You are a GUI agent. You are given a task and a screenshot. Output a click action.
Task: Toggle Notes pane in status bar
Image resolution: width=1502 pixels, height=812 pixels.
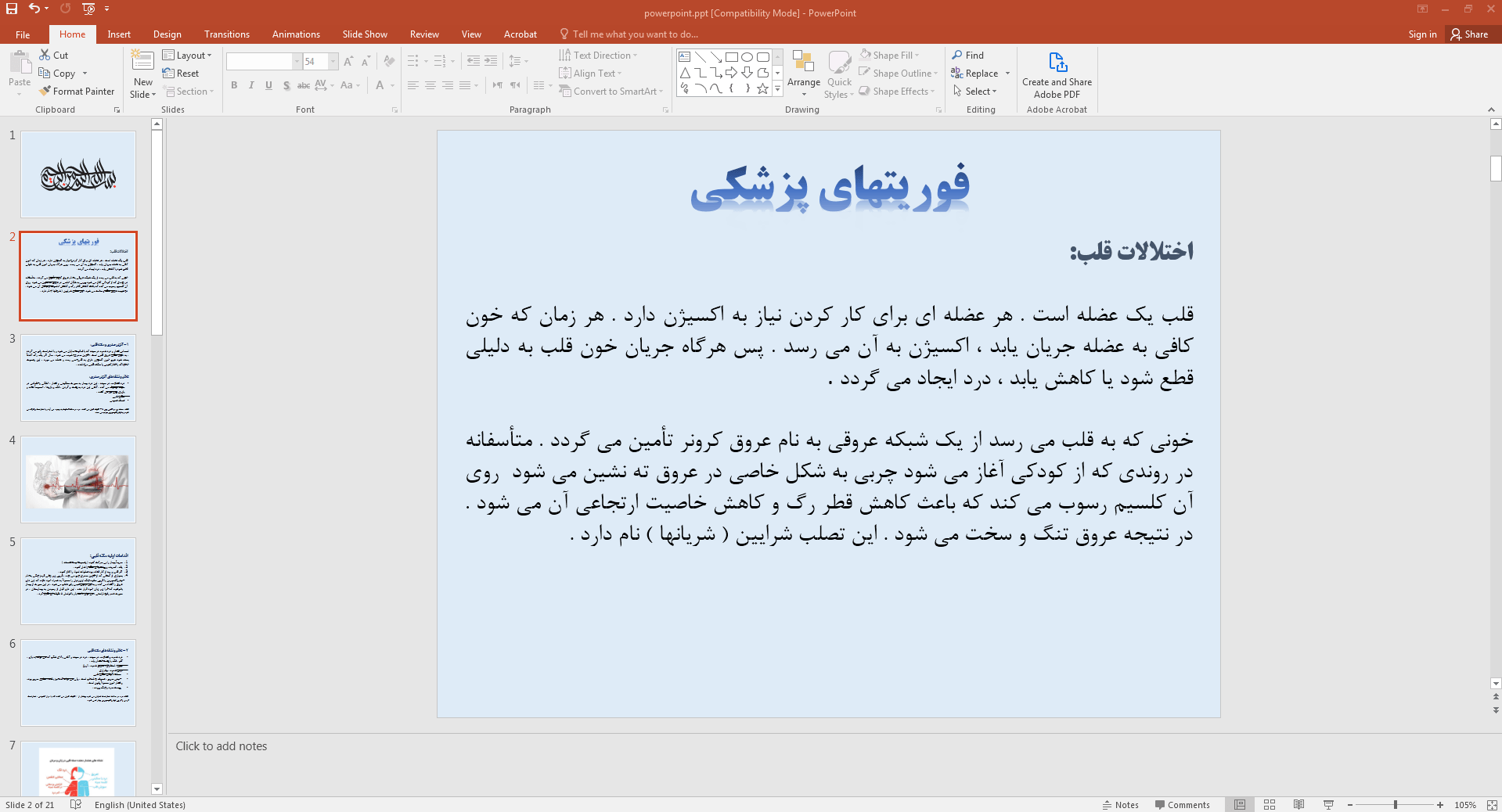click(1121, 804)
